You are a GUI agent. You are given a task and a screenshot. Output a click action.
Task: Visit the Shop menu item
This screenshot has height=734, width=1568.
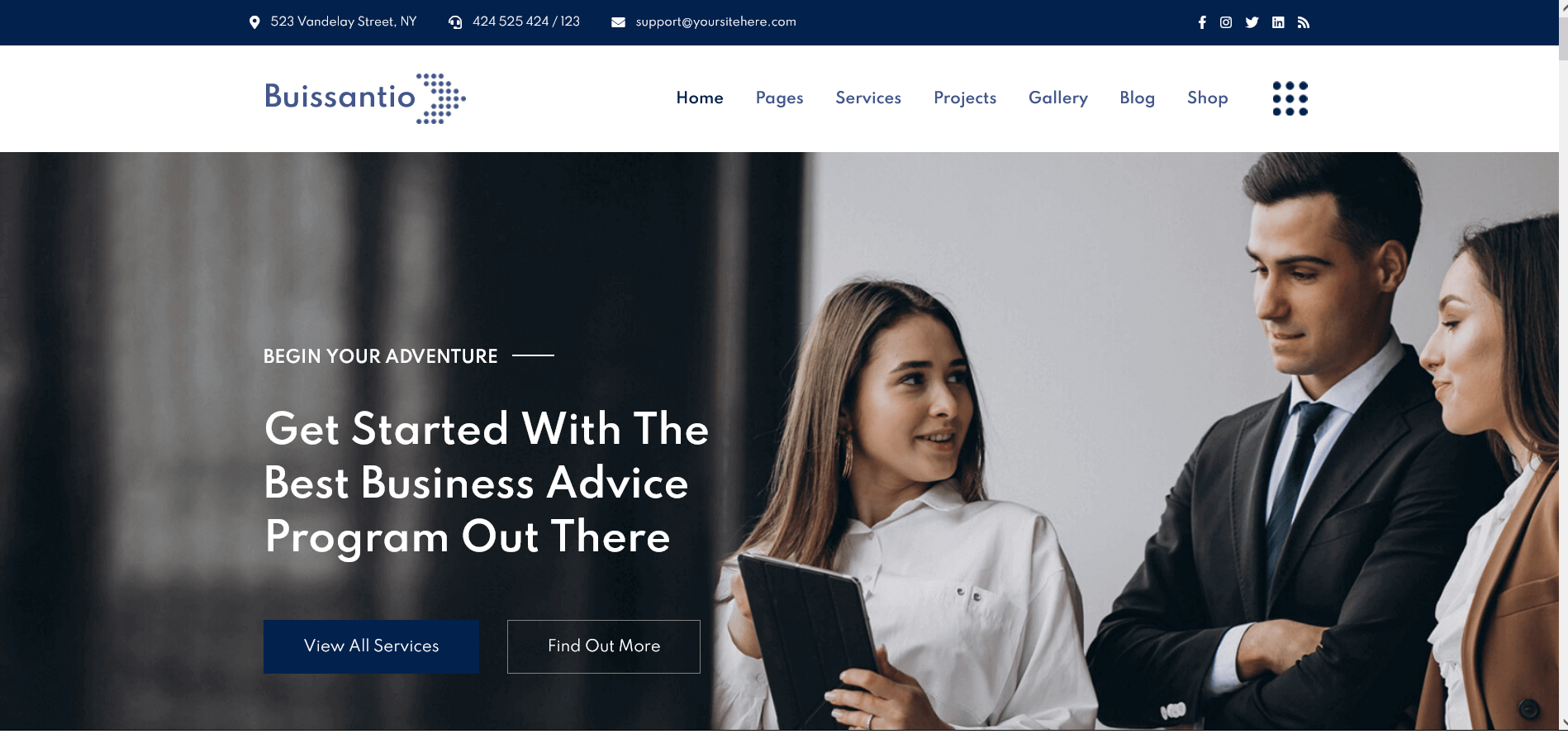point(1208,98)
